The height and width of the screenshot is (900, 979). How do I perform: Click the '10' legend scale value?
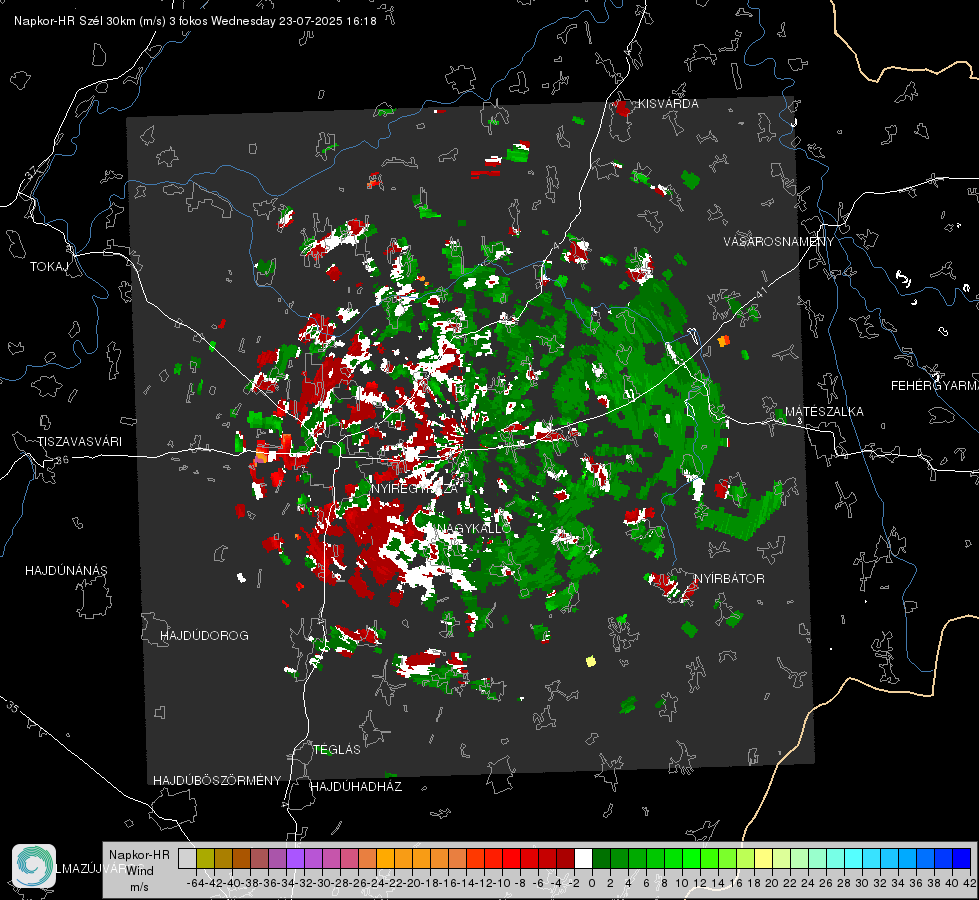[x=681, y=883]
